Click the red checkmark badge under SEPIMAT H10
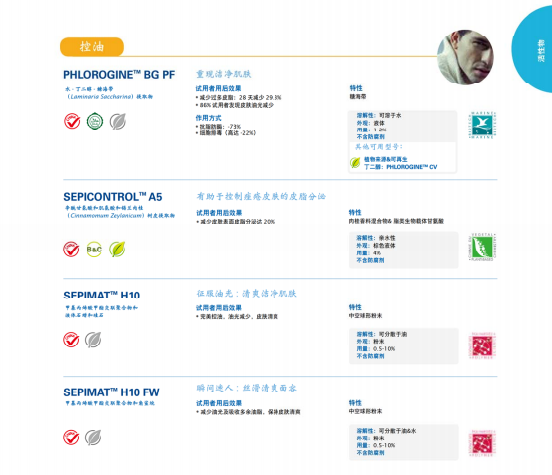 tap(71, 340)
